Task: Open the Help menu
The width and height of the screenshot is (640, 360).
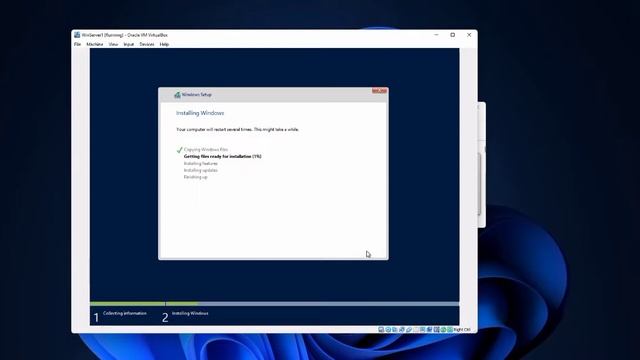Action: tap(164, 44)
